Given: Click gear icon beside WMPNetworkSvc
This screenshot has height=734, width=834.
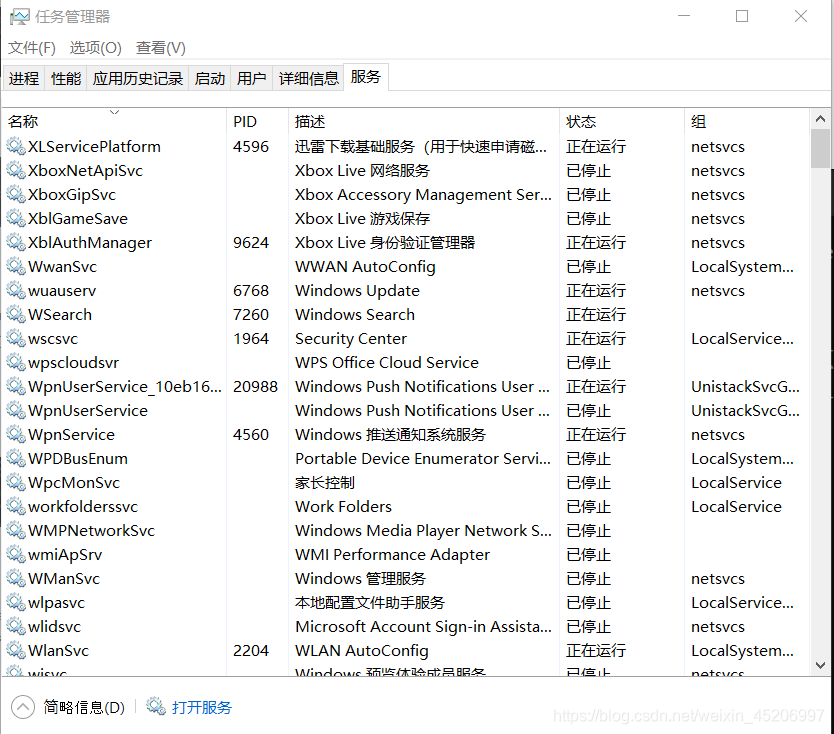Looking at the screenshot, I should (16, 530).
